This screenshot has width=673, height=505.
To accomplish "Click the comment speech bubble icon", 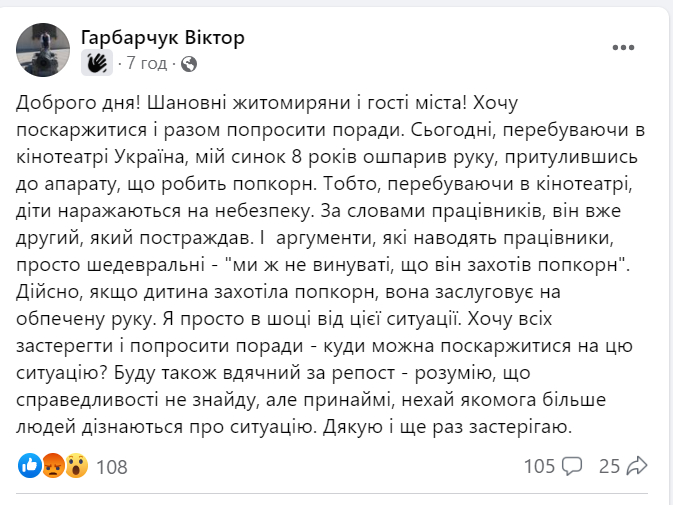I will tap(572, 466).
